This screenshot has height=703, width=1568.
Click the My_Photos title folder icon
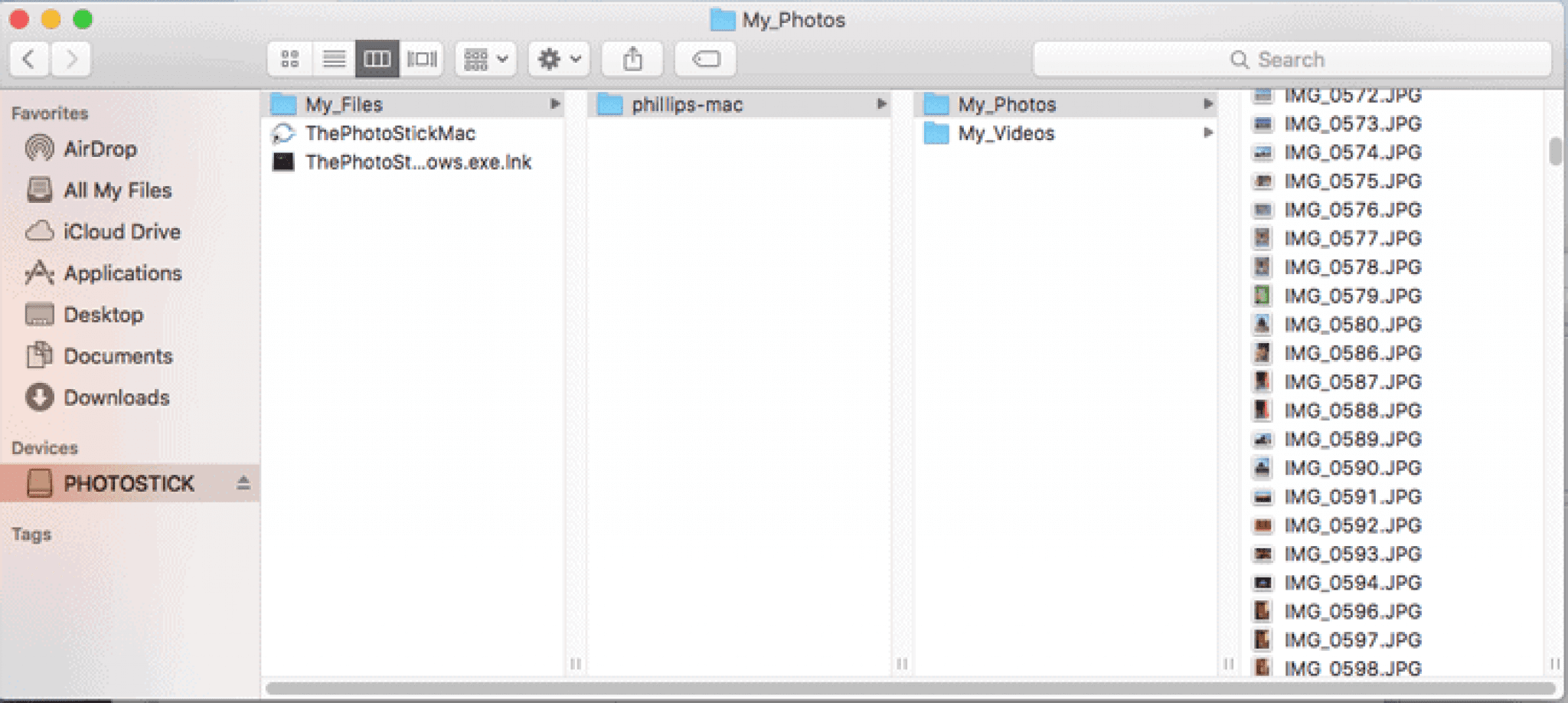point(722,20)
